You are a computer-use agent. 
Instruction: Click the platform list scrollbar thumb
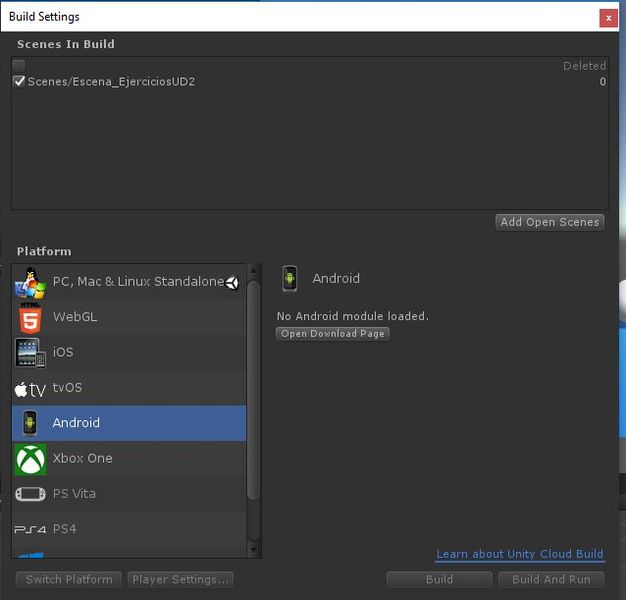coord(253,390)
